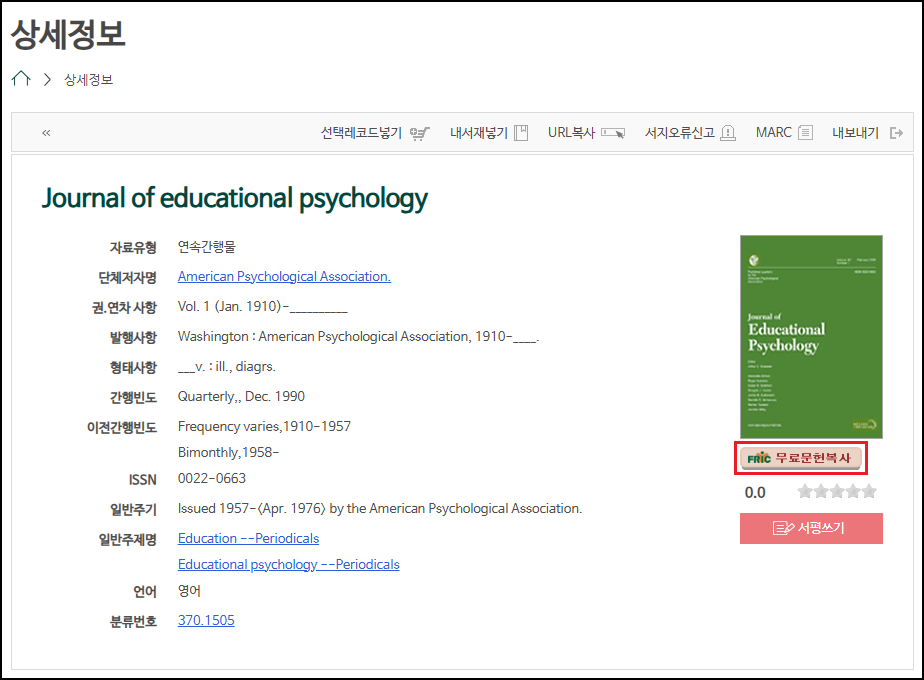Viewport: 924px width, 680px height.
Task: Click 내보내기 text label
Action: coord(855,133)
